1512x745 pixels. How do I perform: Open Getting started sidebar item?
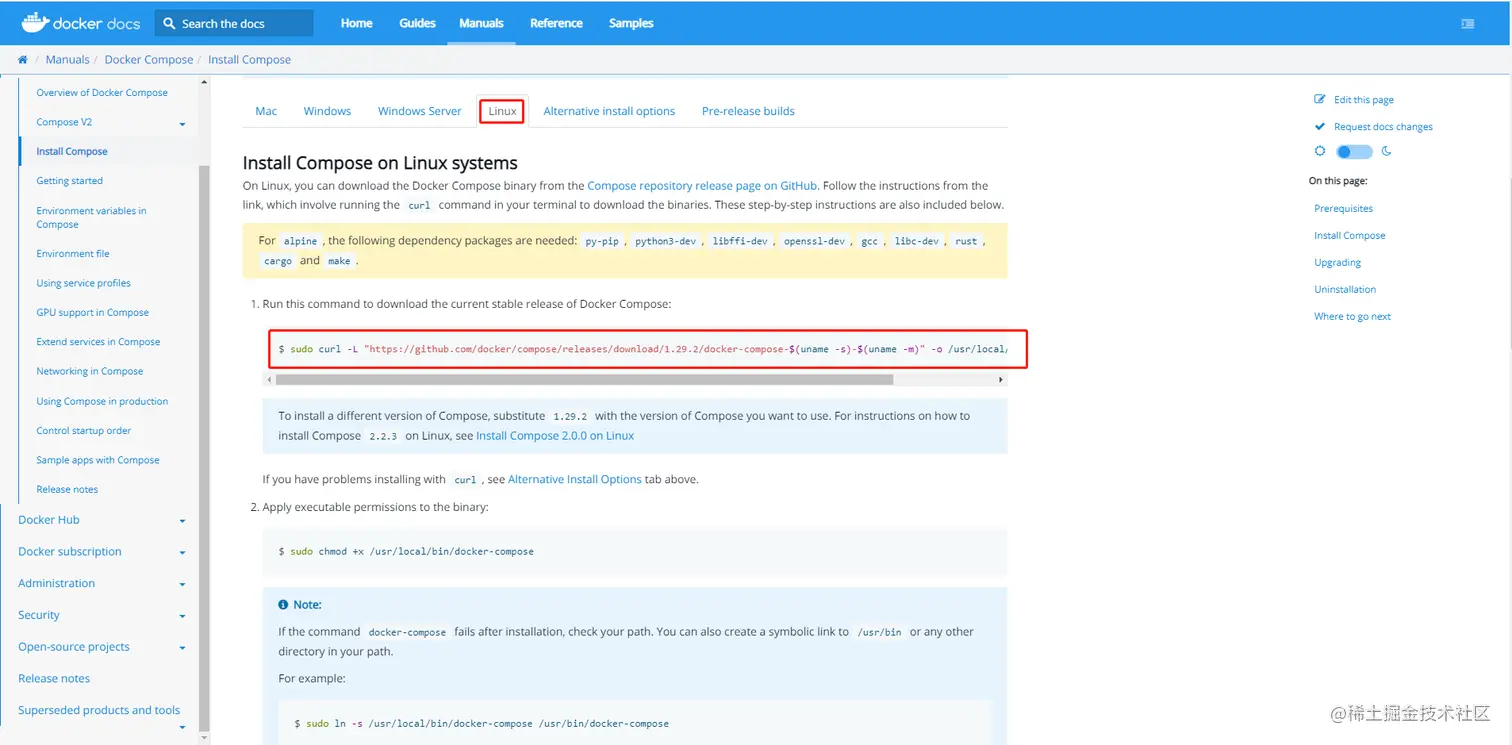[x=69, y=181]
